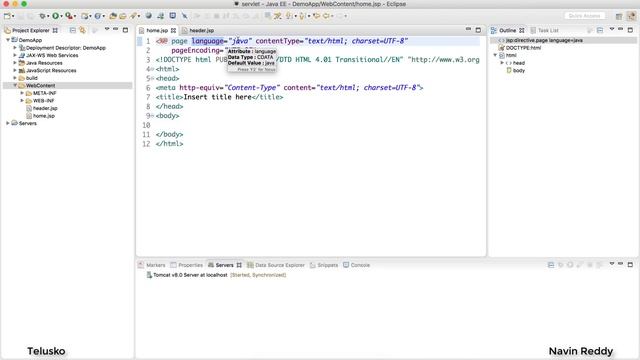The height and width of the screenshot is (360, 640).
Task: Open dropdown arrow next to New icon
Action: click(13, 16)
